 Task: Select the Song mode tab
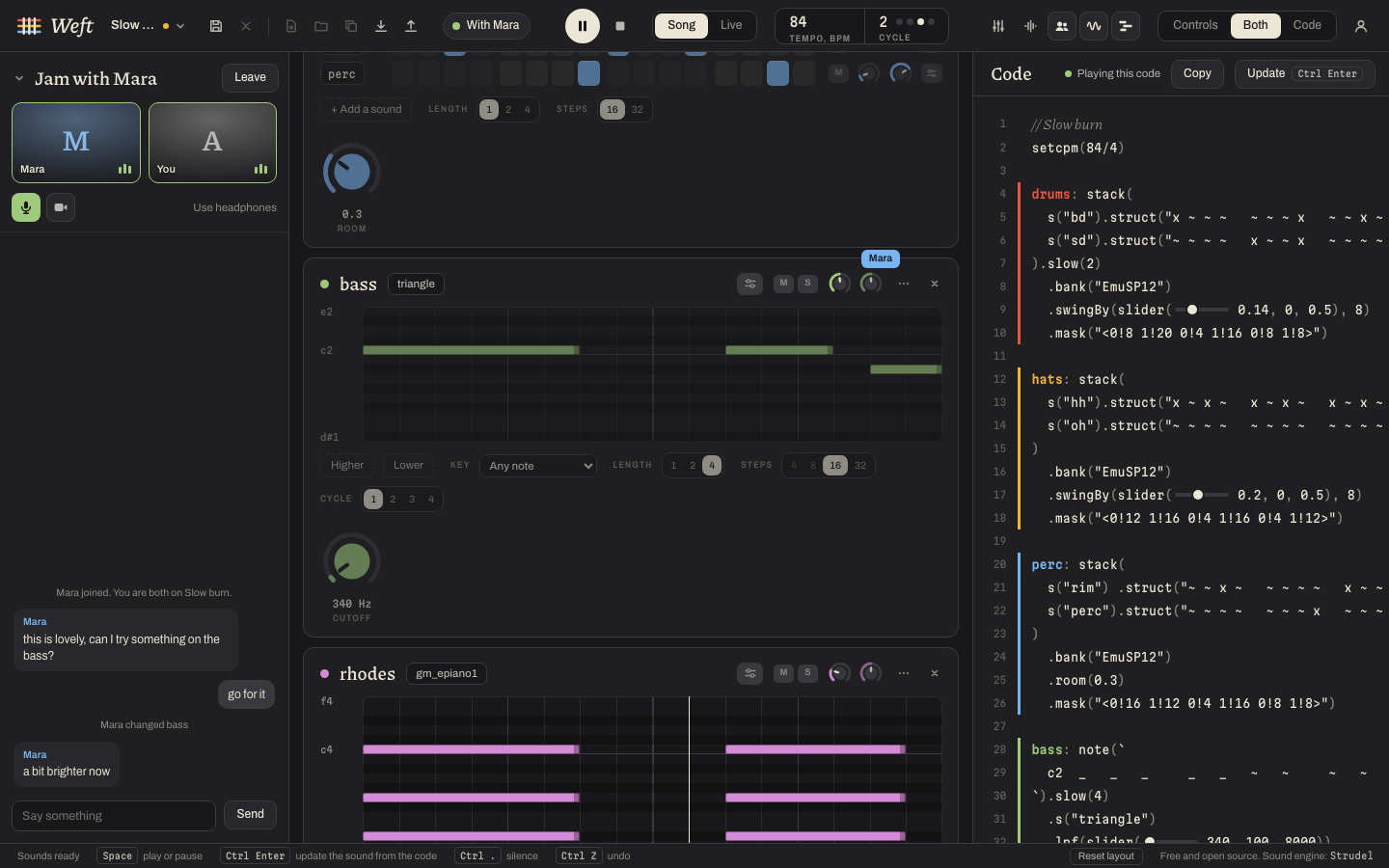pyautogui.click(x=681, y=26)
